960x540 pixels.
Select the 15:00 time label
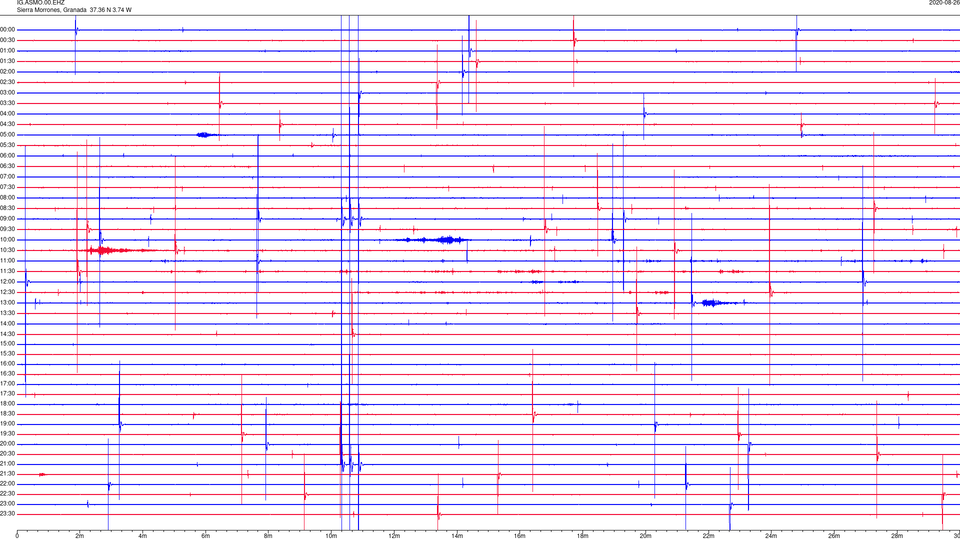point(7,344)
